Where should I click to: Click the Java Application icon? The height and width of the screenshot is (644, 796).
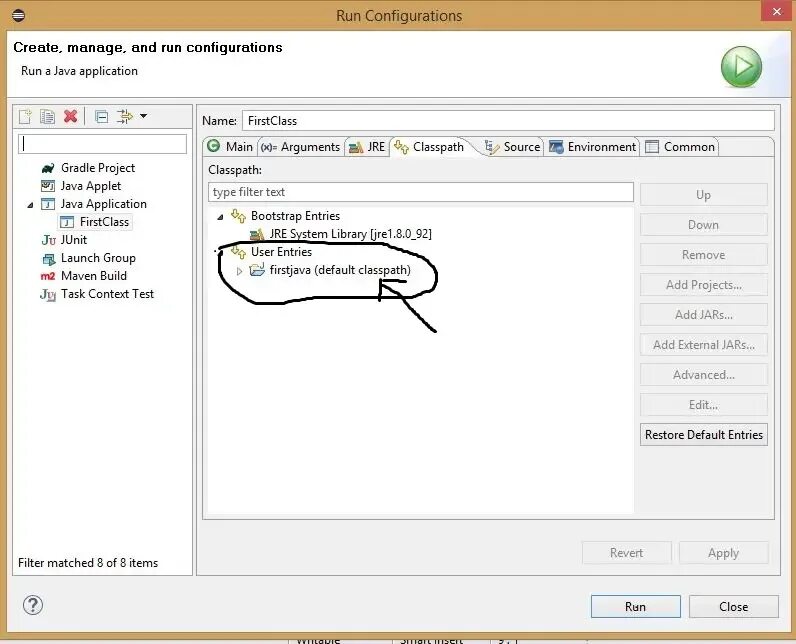click(48, 204)
